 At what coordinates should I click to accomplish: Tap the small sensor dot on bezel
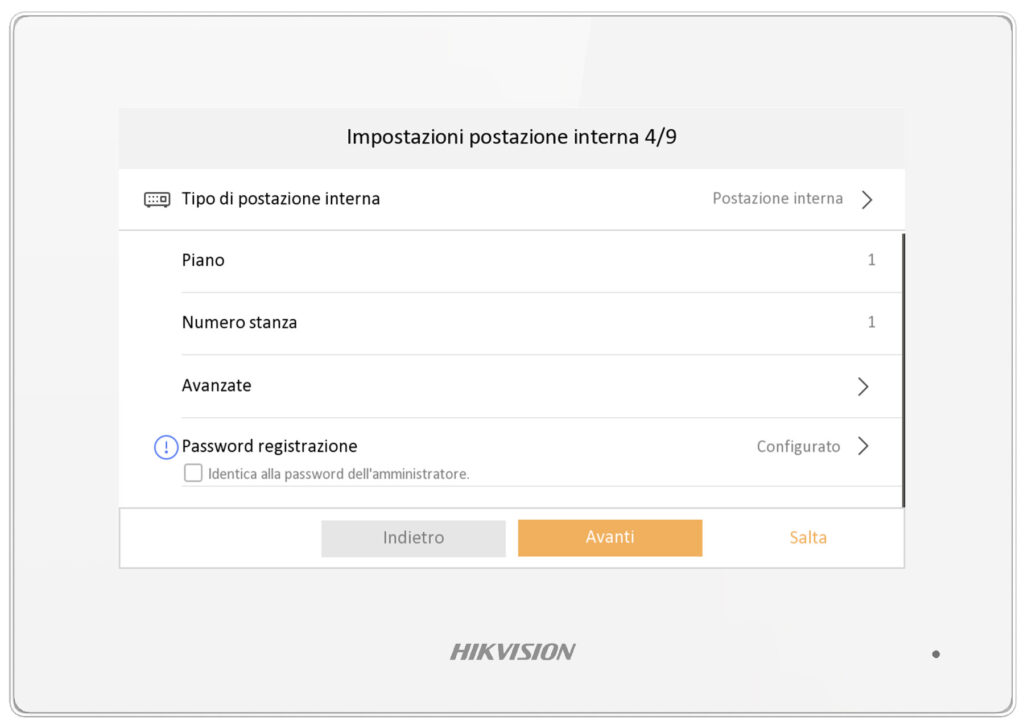coord(936,654)
